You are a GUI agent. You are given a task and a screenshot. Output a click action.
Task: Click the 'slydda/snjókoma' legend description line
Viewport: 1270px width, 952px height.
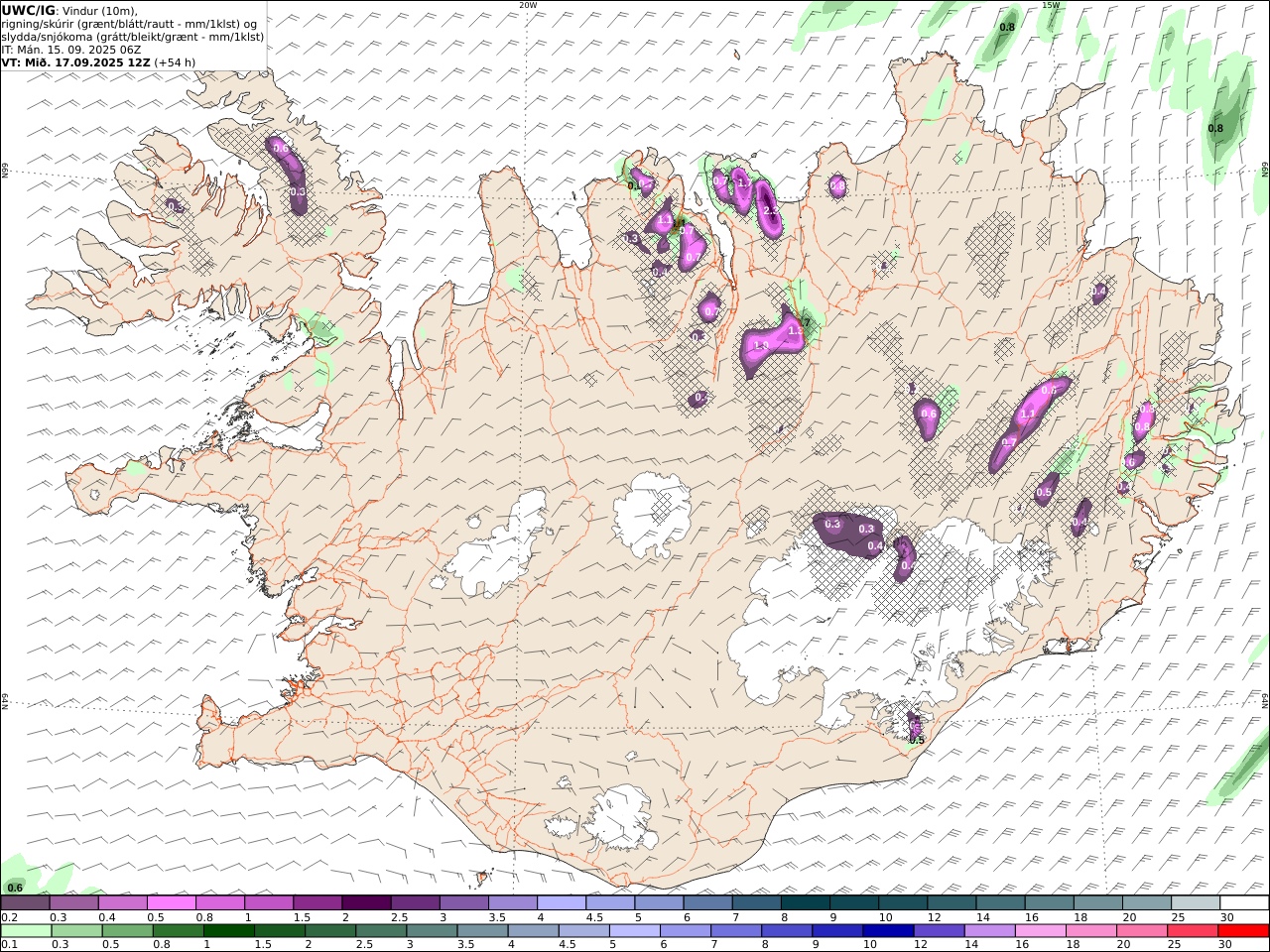coord(133,37)
